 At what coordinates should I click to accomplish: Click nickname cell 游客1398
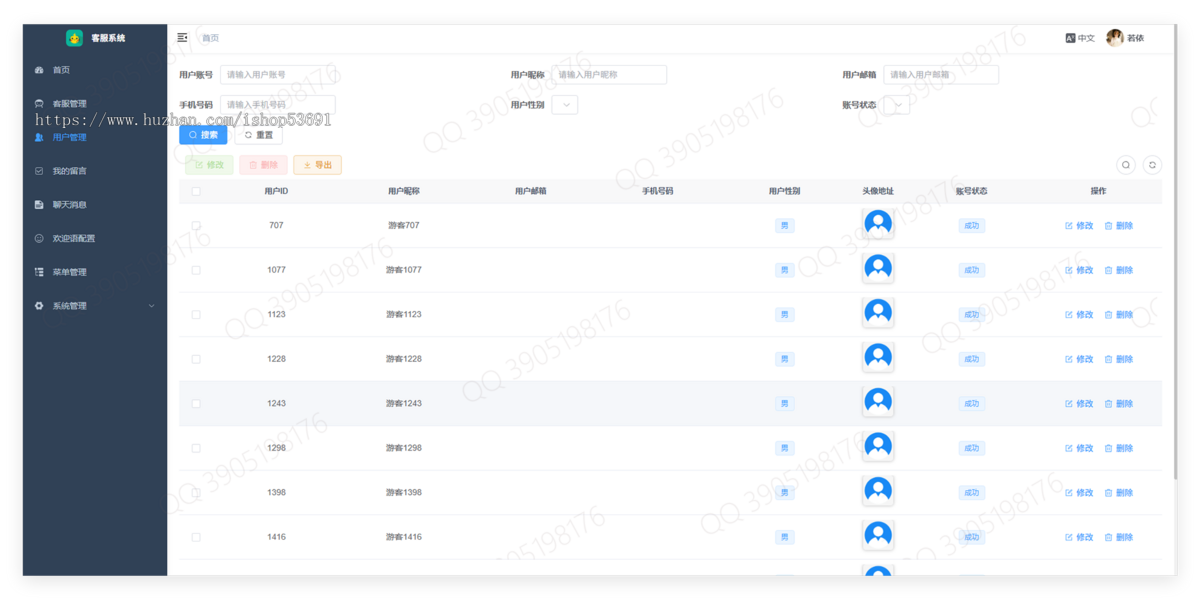(x=403, y=493)
